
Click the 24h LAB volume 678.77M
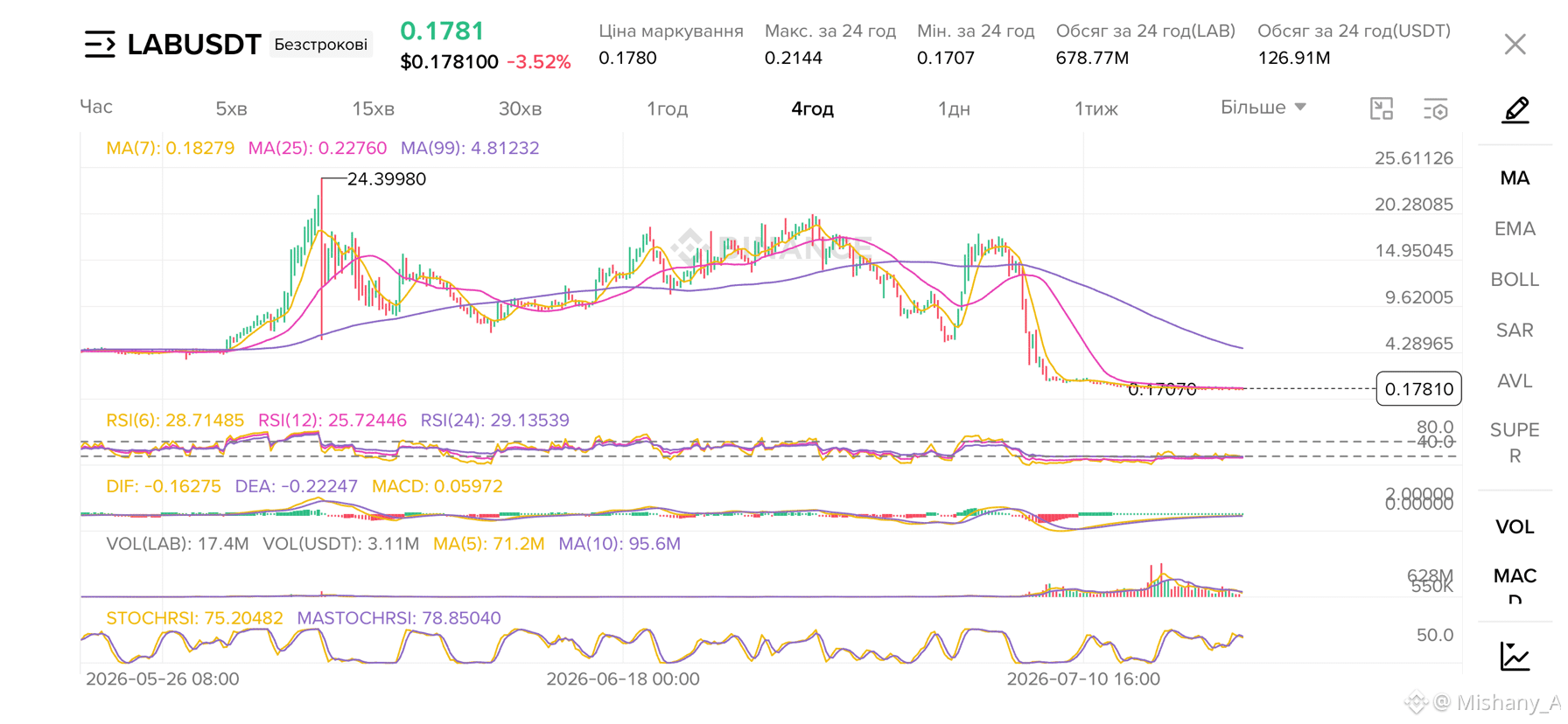(x=1092, y=59)
